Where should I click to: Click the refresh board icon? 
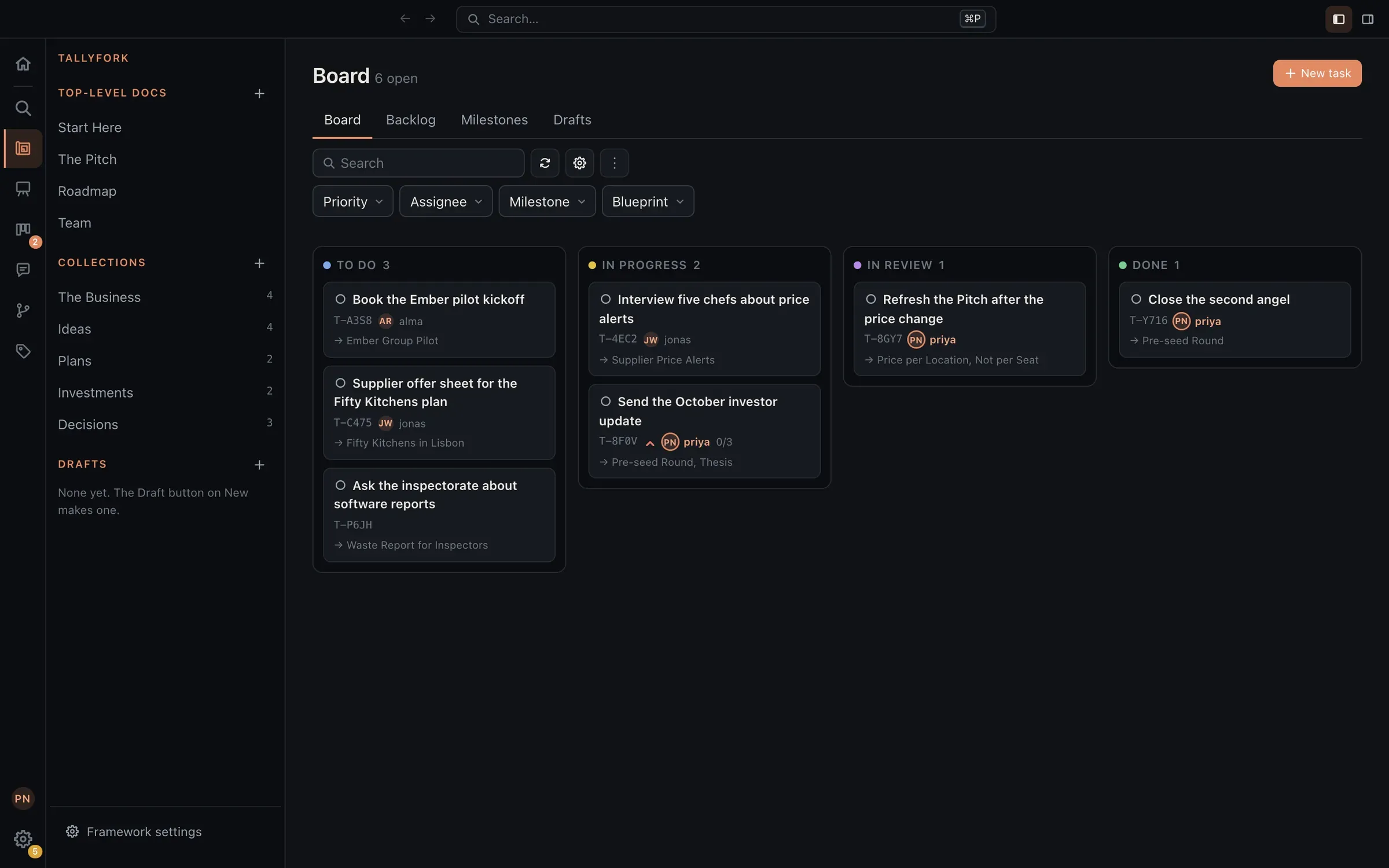pos(545,163)
